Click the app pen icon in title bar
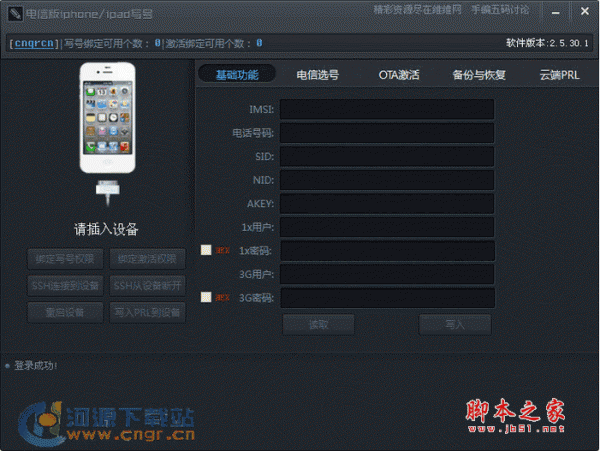Viewport: 600px width, 451px height. (x=15, y=14)
